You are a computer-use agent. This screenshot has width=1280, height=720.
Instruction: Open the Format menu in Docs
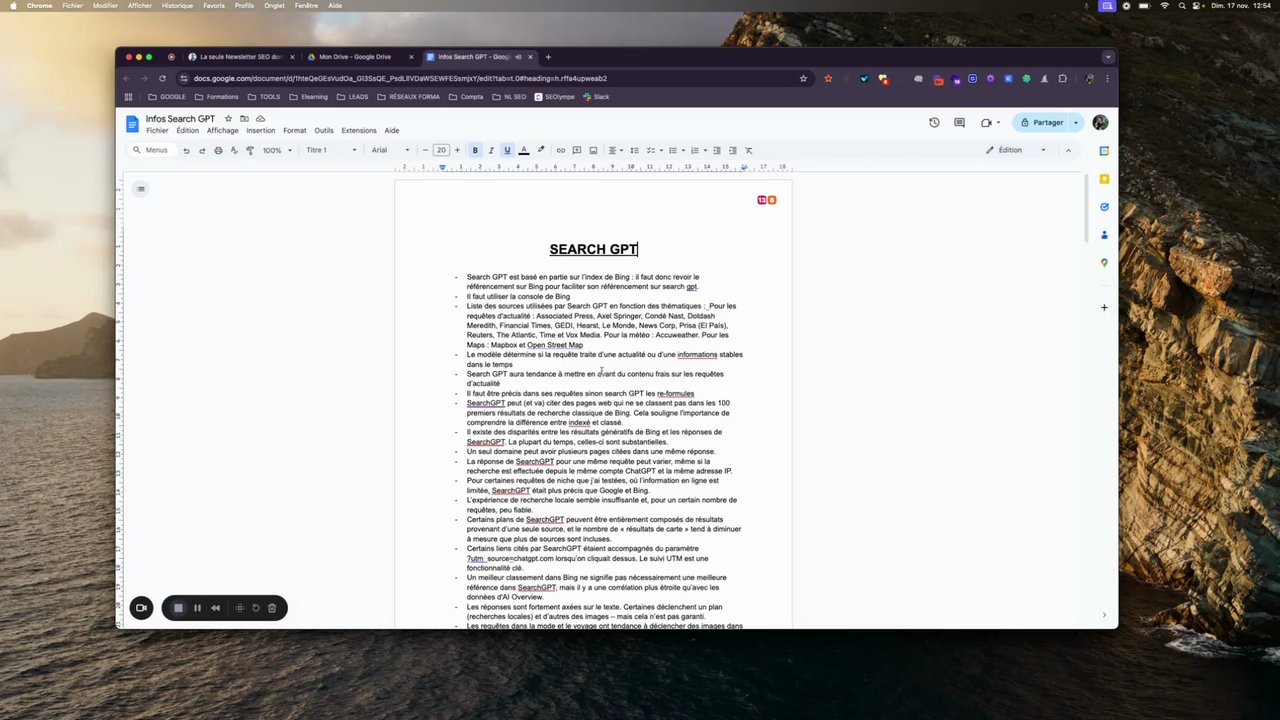295,131
